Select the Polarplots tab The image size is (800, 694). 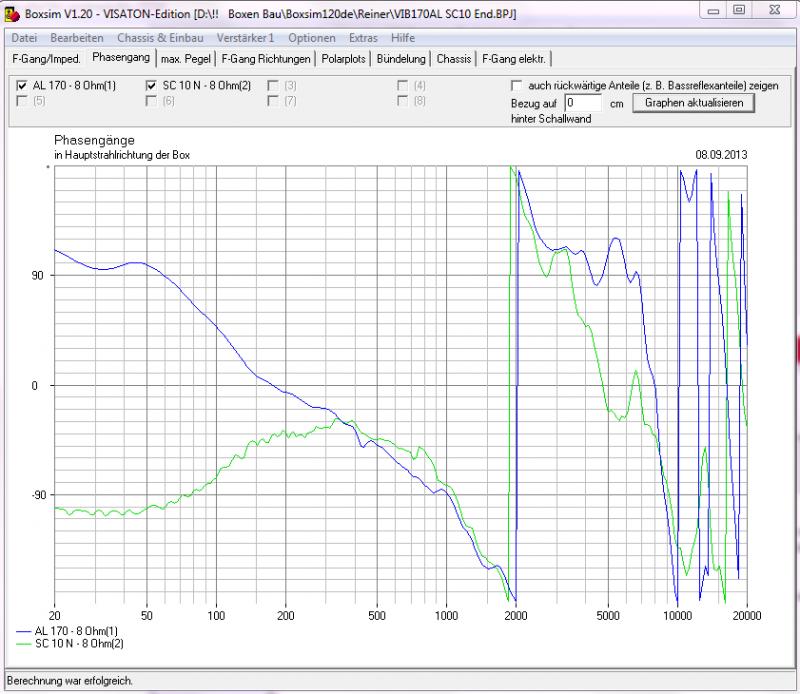click(343, 58)
